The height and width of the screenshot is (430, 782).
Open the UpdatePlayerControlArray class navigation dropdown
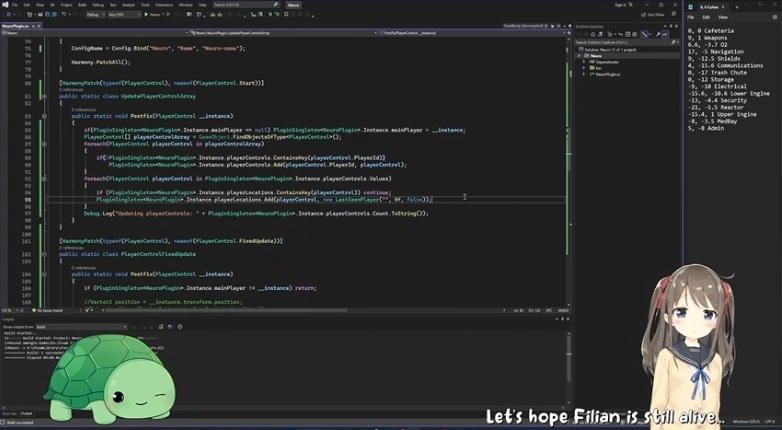(282, 33)
